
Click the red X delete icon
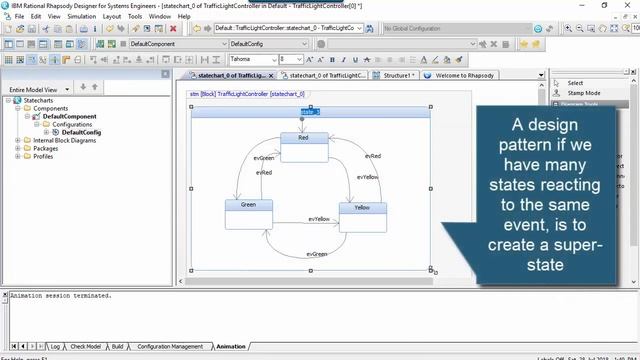coord(173,29)
